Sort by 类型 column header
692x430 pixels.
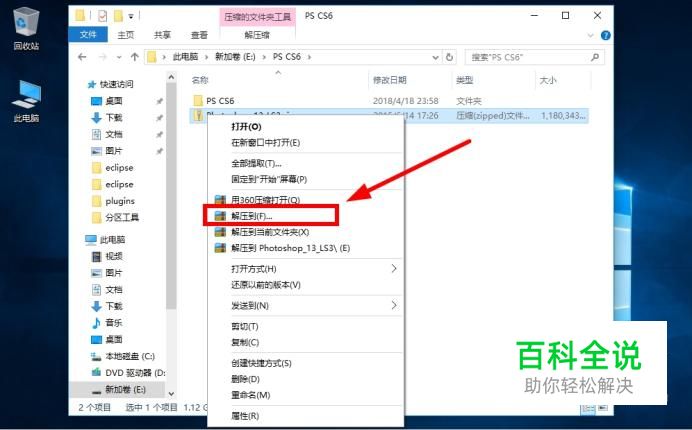(464, 80)
